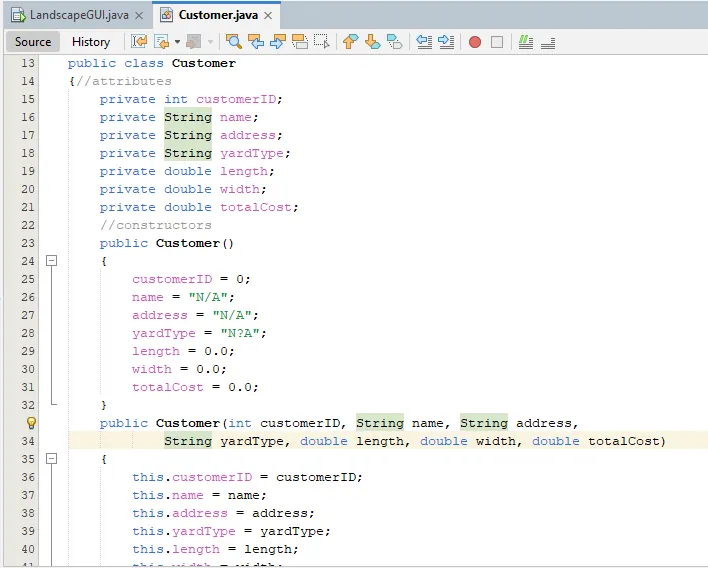
Task: Switch to the LandscapeGUI.java tab
Action: pyautogui.click(x=77, y=15)
